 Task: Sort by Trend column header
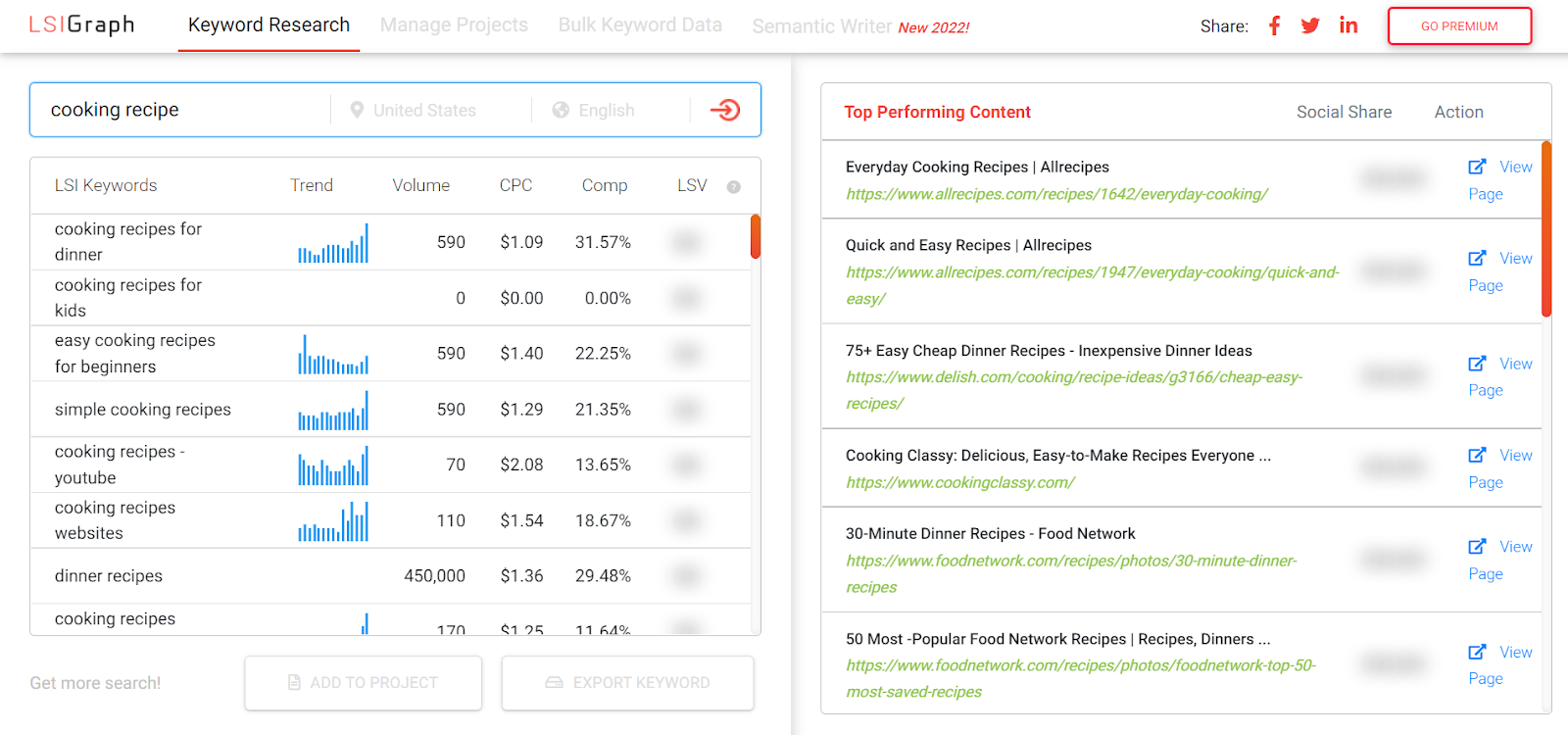(312, 185)
